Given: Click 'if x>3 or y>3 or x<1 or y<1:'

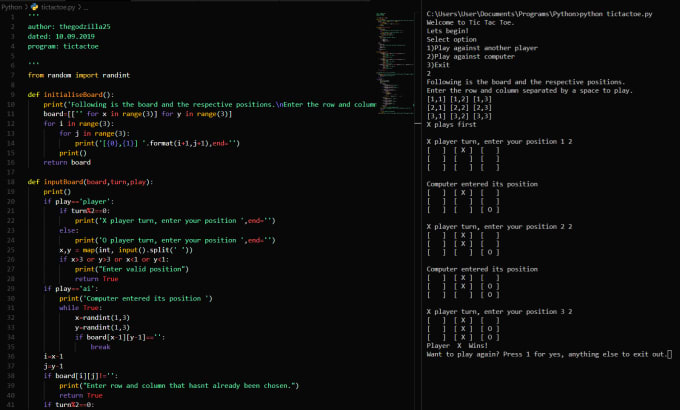Looking at the screenshot, I should pyautogui.click(x=114, y=259).
